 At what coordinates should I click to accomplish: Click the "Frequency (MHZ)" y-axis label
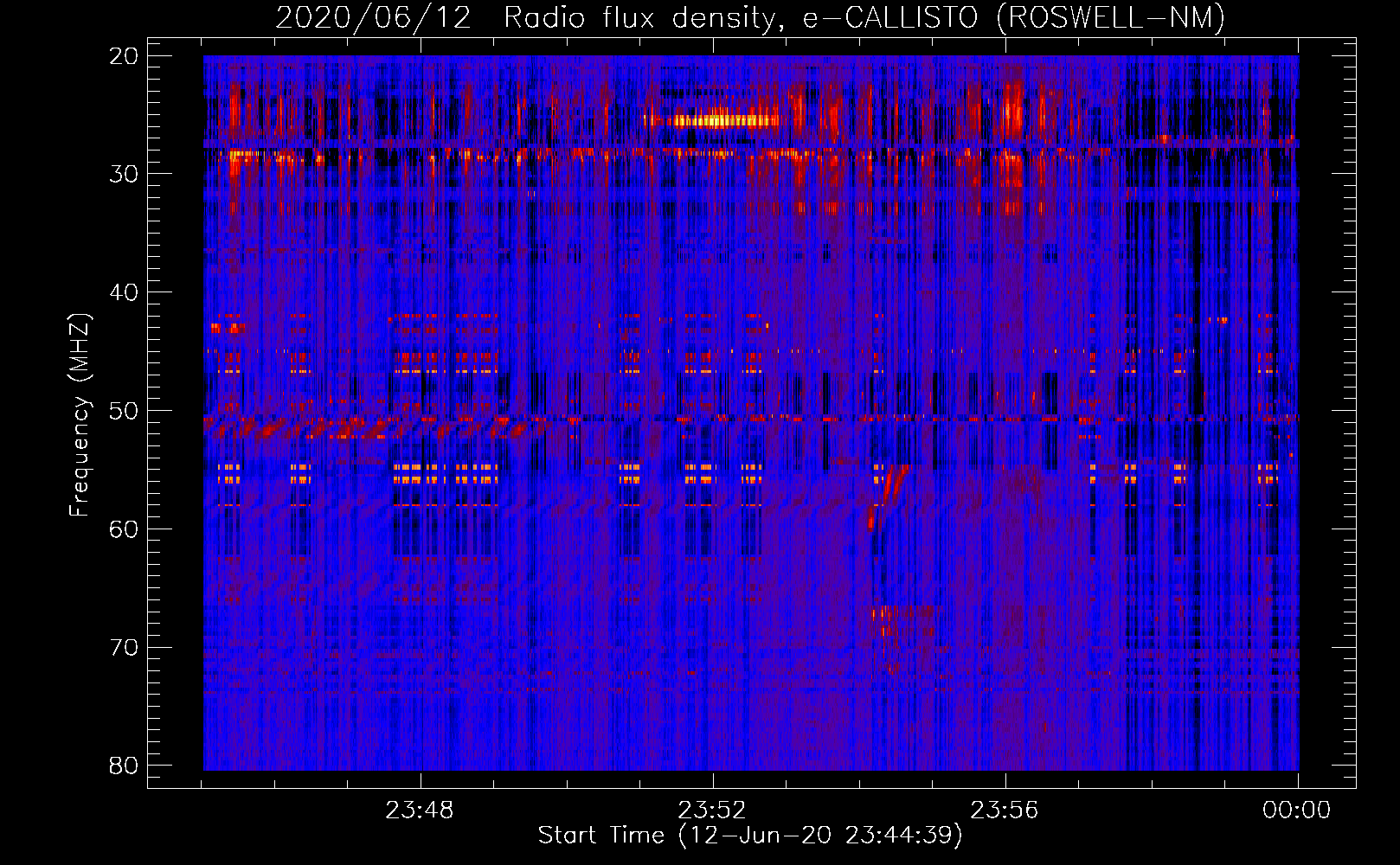coord(80,415)
